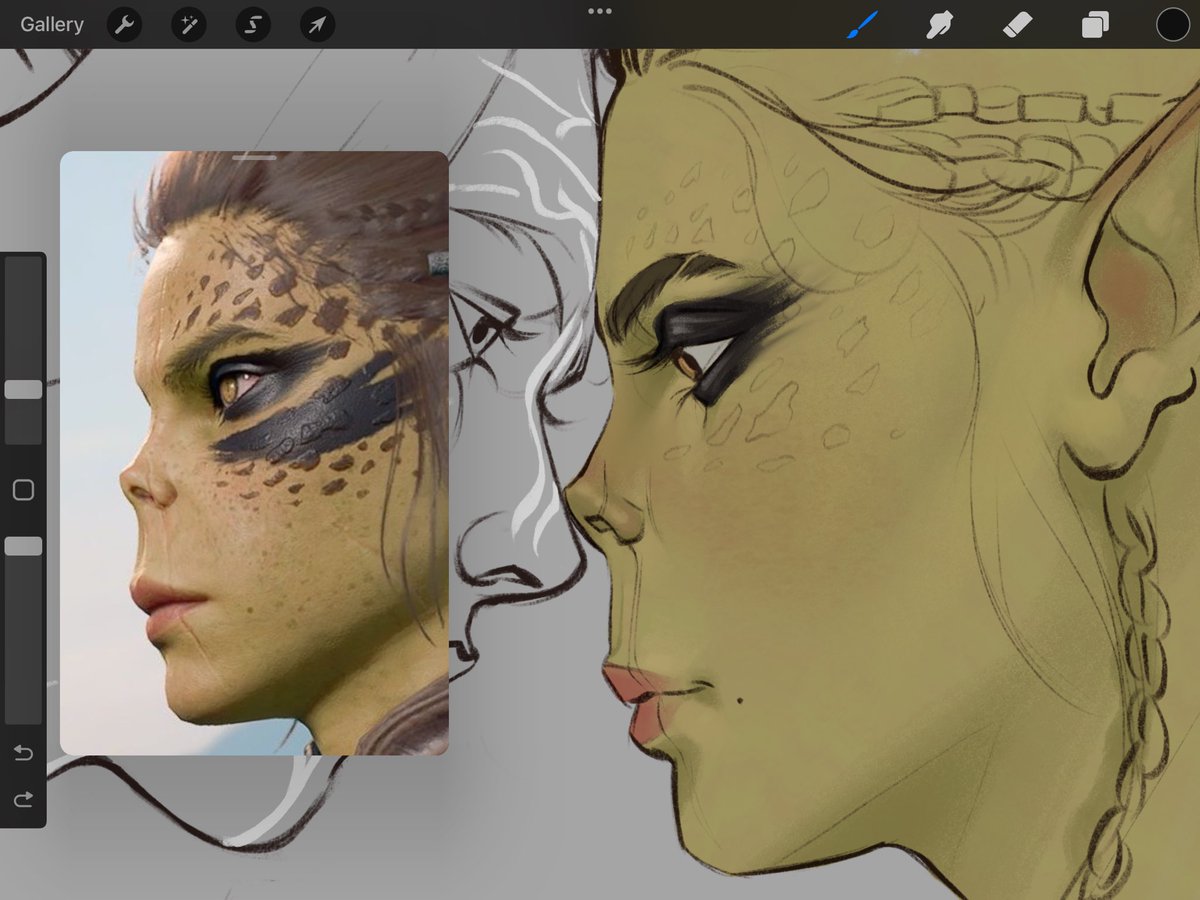Open the active color picker circle
The height and width of the screenshot is (900, 1200).
(1173, 24)
